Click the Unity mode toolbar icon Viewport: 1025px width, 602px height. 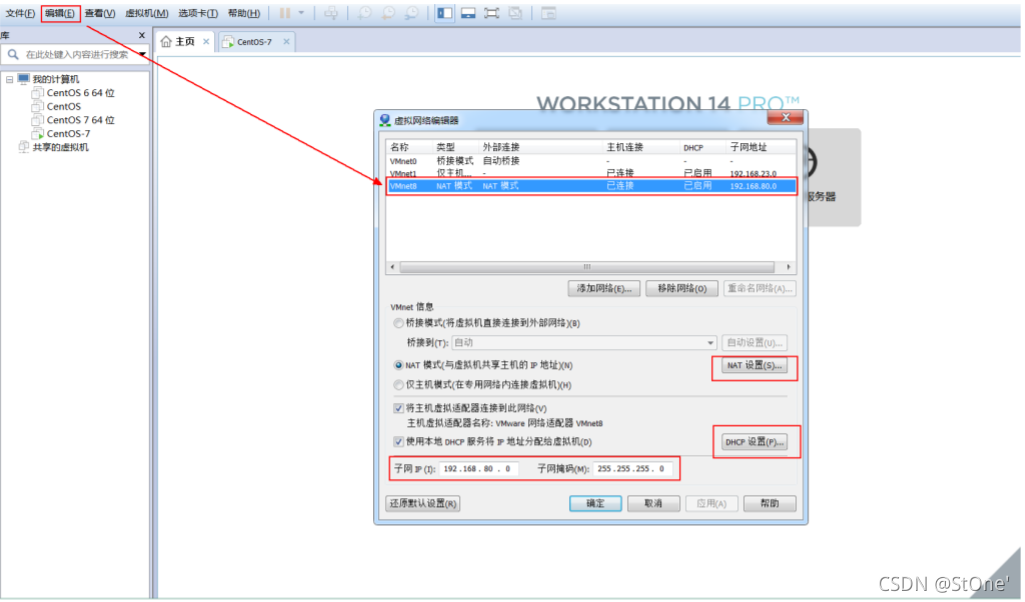(515, 13)
